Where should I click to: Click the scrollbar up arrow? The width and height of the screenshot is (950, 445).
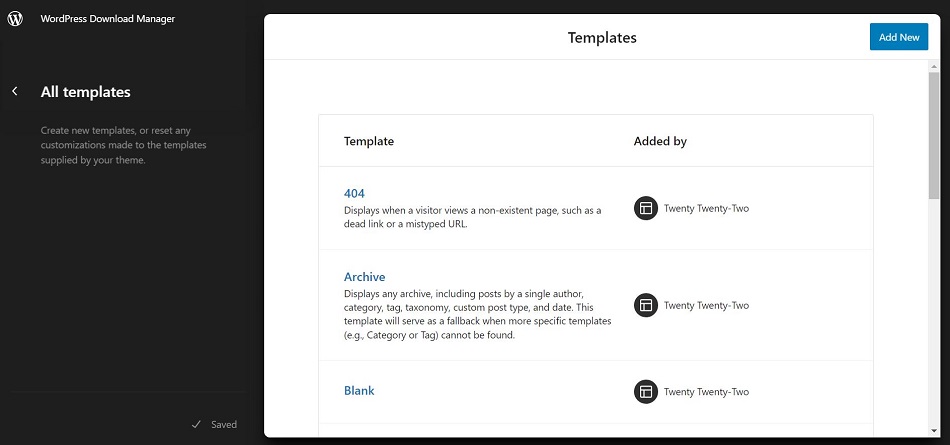[x=934, y=66]
